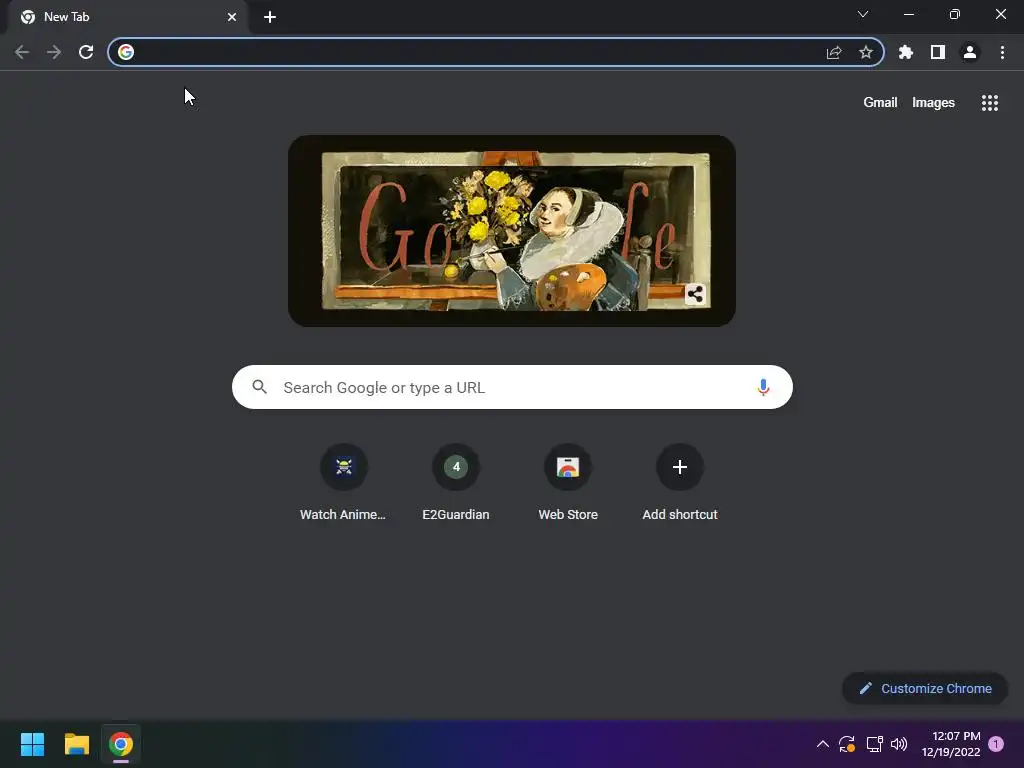
Task: Open Images link
Action: 933,103
